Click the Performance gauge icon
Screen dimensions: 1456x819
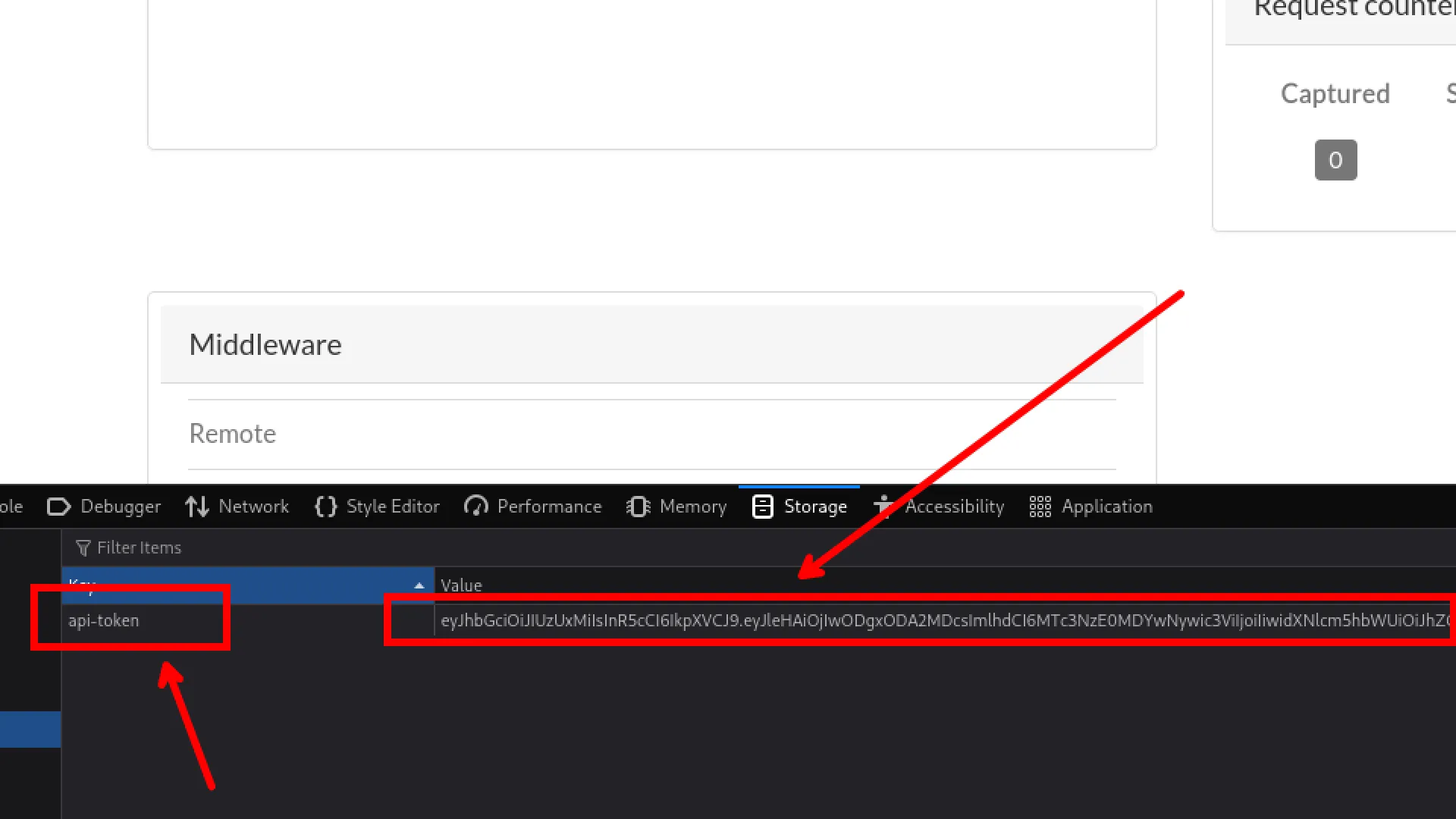point(476,507)
